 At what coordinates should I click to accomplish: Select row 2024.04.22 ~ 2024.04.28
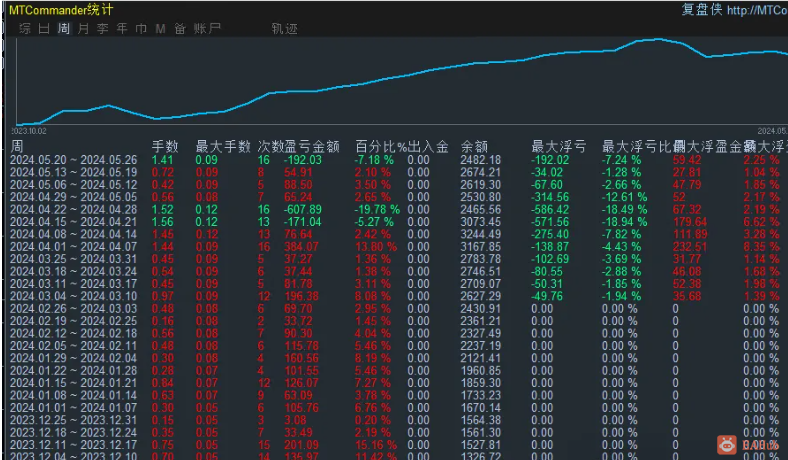(x=395, y=210)
